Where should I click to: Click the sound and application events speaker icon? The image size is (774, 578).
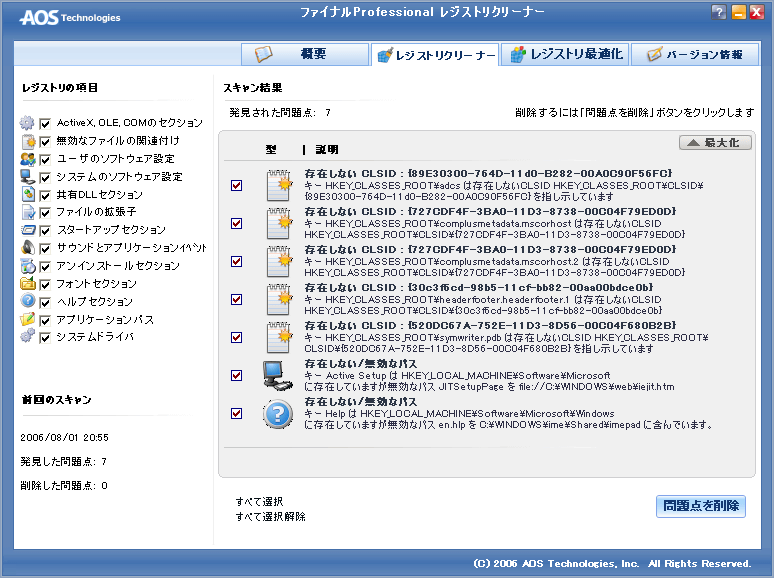pos(28,248)
